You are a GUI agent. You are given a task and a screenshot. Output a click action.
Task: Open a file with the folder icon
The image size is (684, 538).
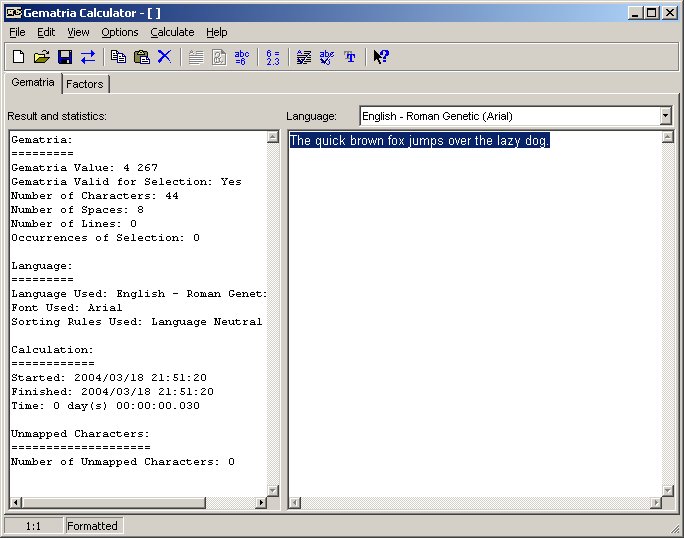[x=41, y=57]
